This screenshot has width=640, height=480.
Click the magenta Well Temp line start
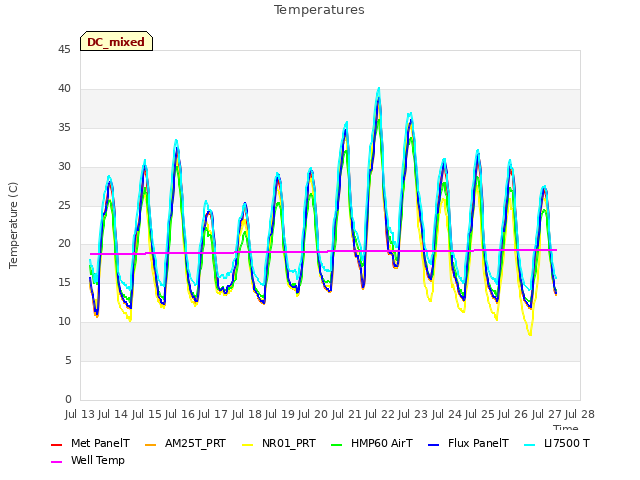91,254
